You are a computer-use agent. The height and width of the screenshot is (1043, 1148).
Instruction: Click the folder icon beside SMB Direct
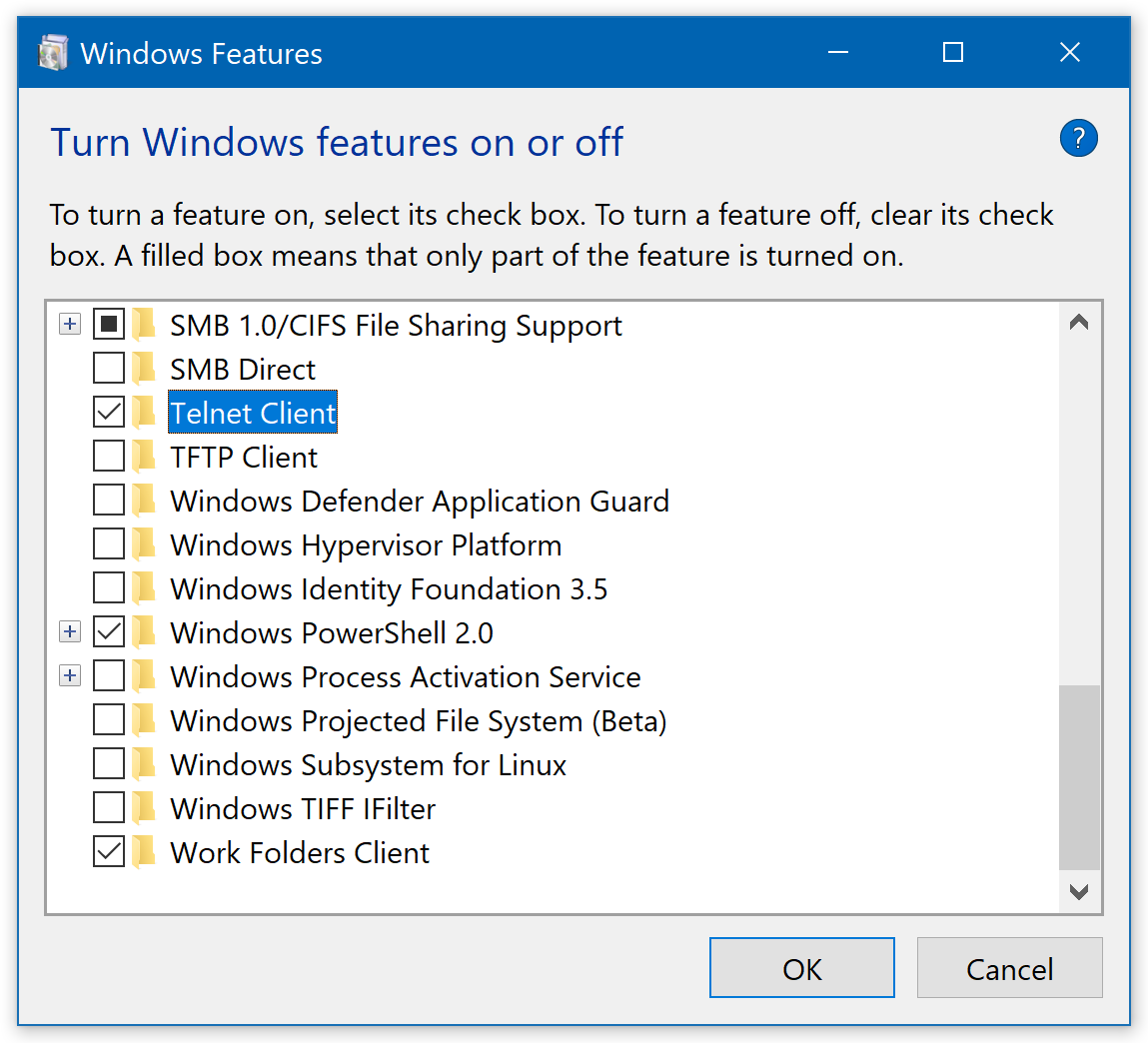click(x=145, y=369)
